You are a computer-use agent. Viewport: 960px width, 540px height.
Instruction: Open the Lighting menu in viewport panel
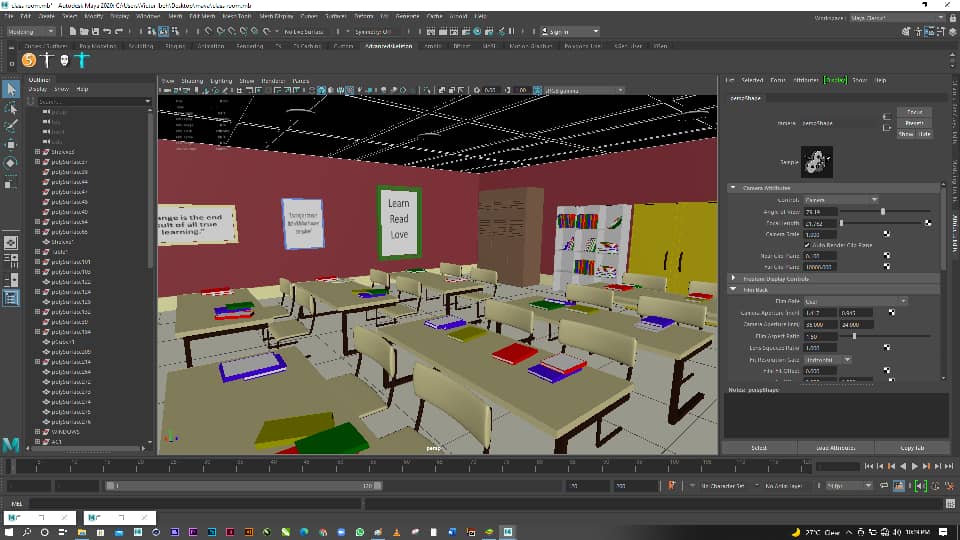[x=221, y=81]
